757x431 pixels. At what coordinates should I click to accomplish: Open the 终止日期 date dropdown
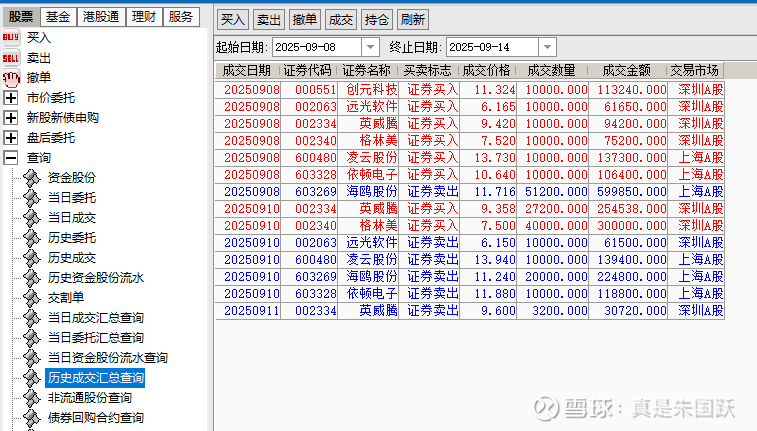[x=547, y=47]
